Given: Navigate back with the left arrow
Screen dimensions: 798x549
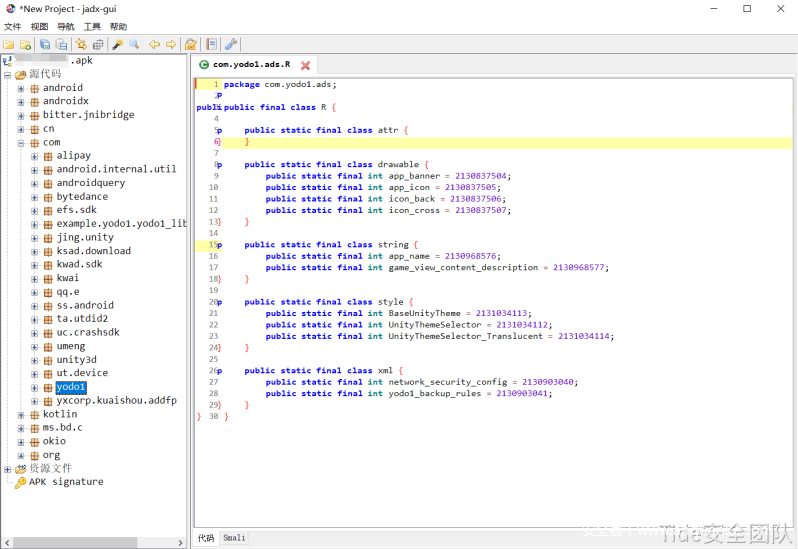Looking at the screenshot, I should click(154, 44).
